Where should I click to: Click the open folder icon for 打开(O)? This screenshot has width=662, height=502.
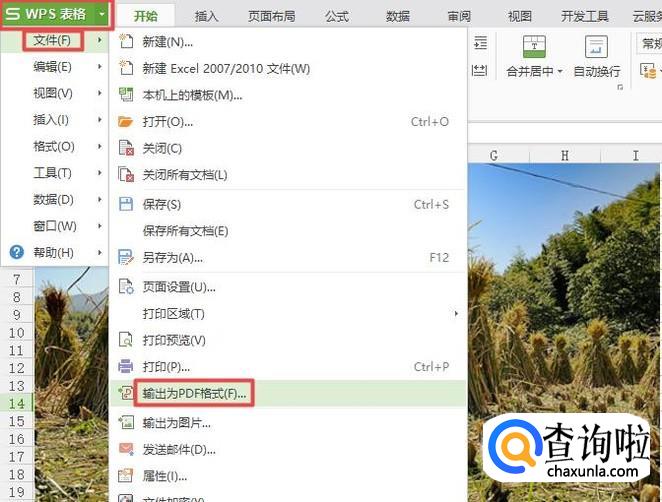(x=125, y=122)
